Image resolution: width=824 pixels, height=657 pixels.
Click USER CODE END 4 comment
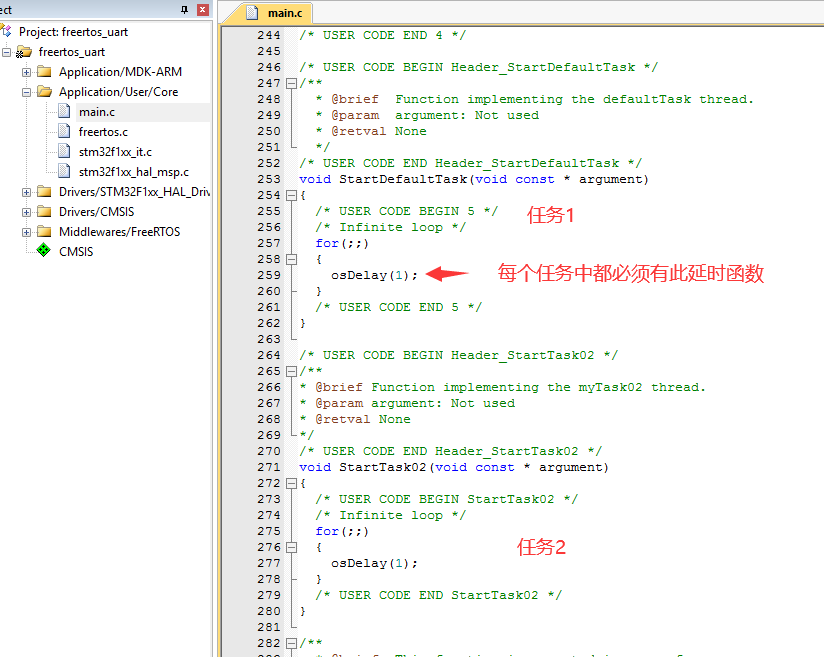pos(383,35)
